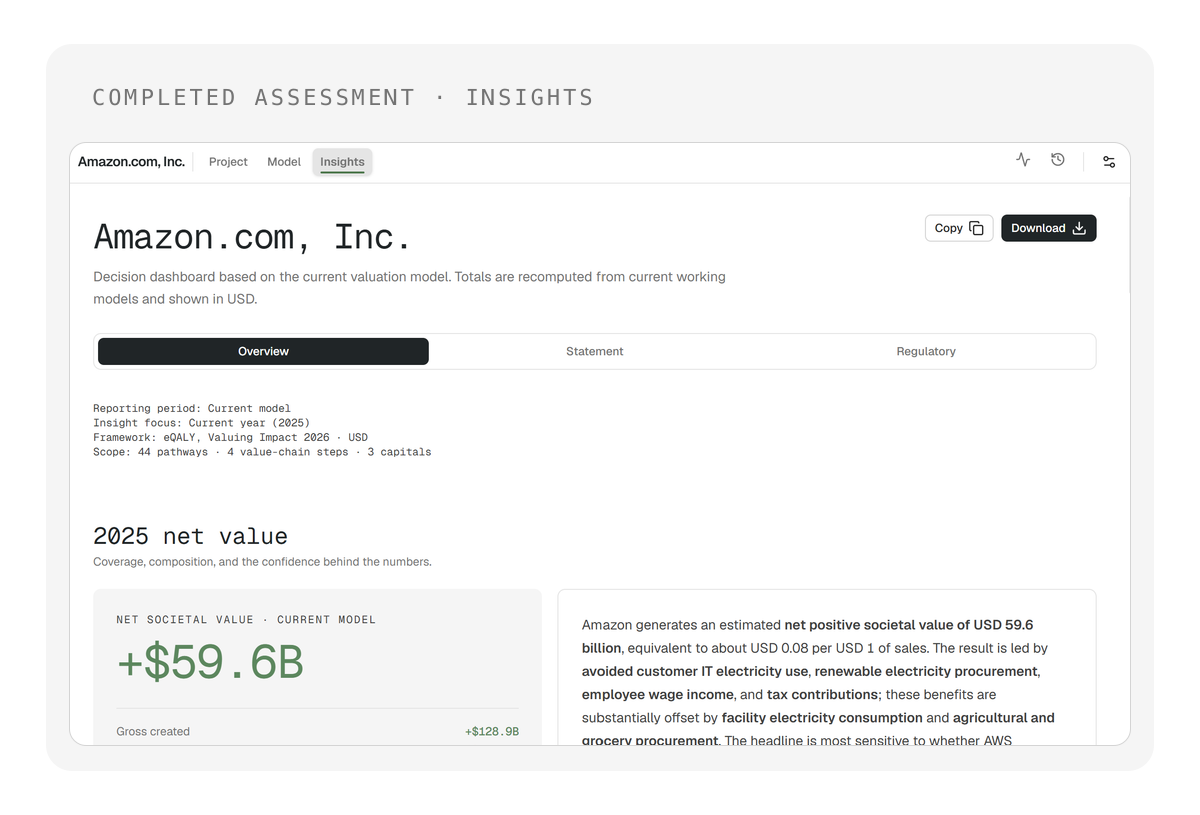Click Amazon.com, Inc. in the top bar

coord(131,162)
